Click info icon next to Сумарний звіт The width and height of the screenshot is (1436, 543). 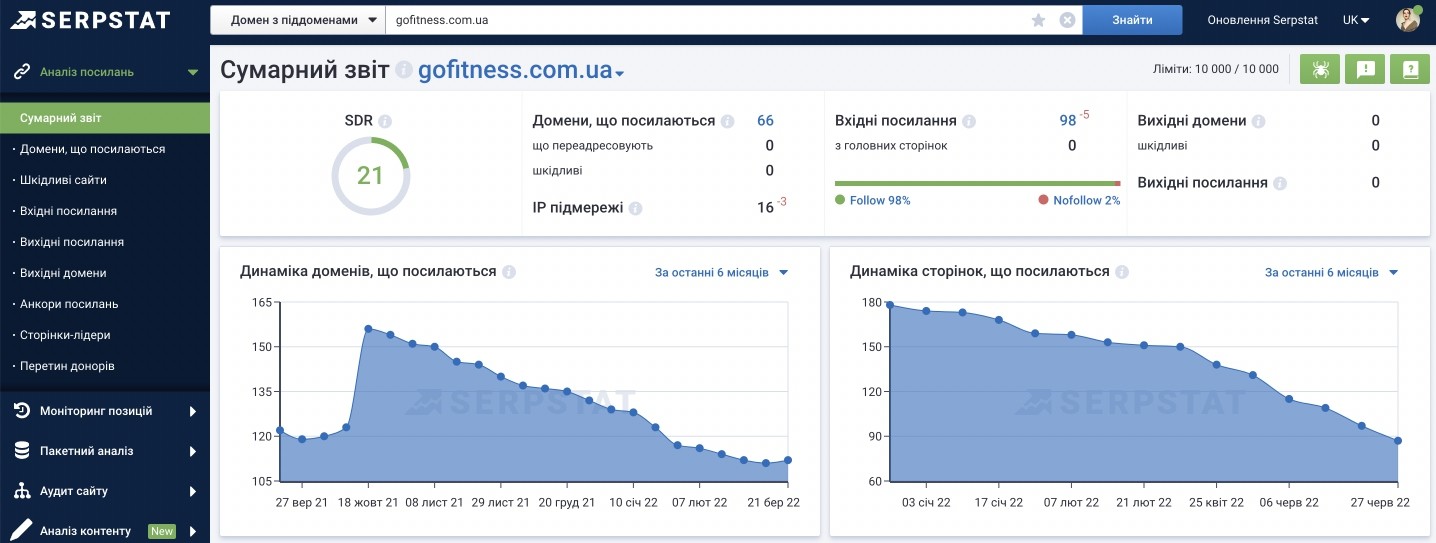403,71
